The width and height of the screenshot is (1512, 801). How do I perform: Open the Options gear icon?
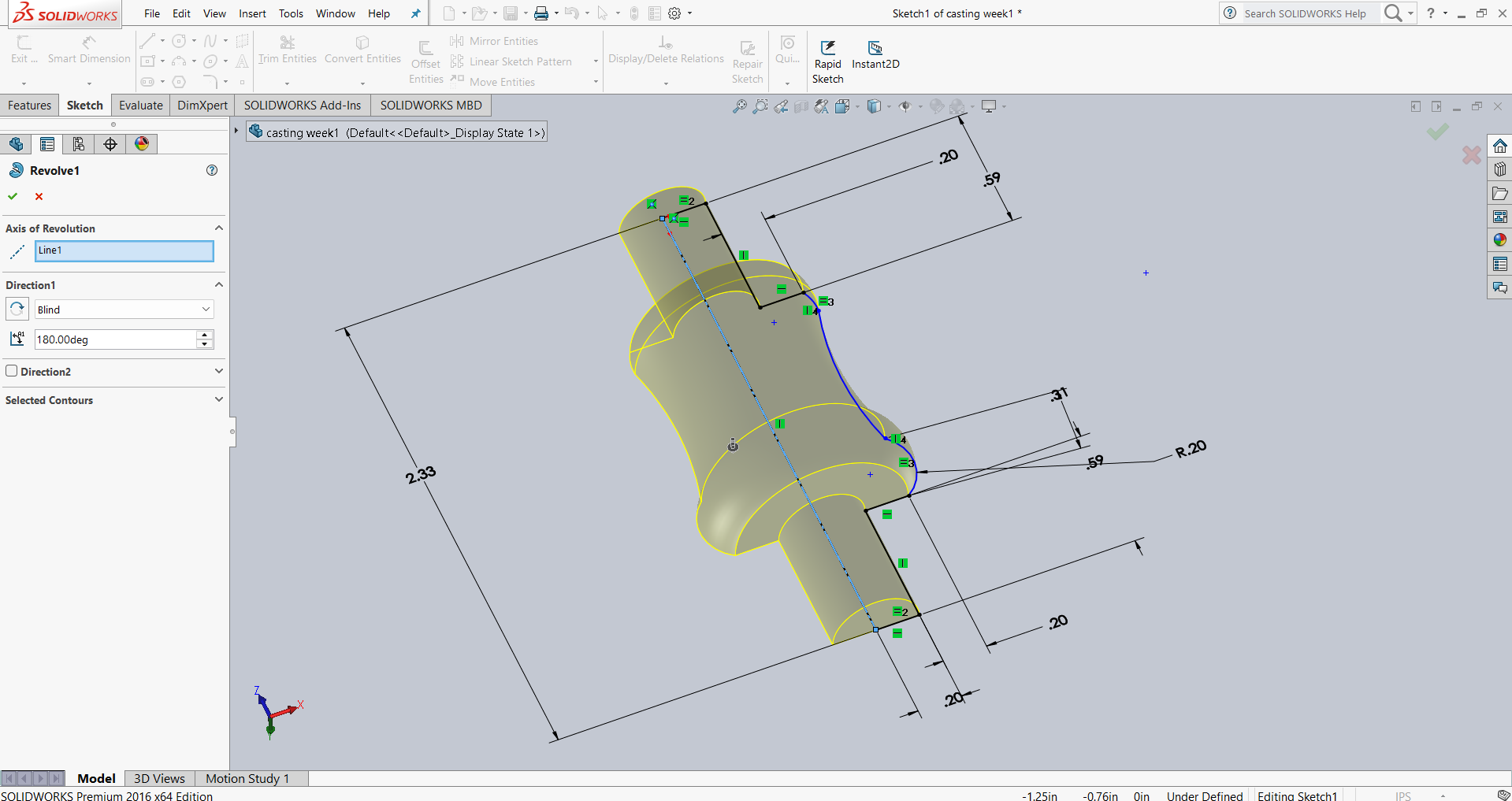[x=674, y=13]
